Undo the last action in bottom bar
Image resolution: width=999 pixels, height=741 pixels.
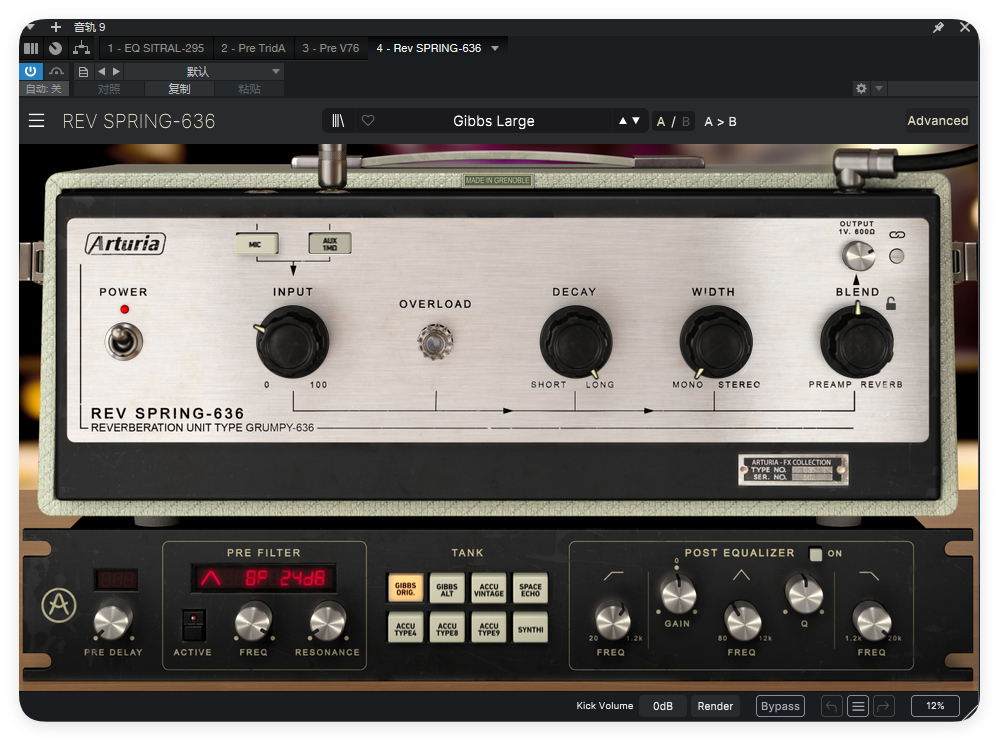coord(831,706)
